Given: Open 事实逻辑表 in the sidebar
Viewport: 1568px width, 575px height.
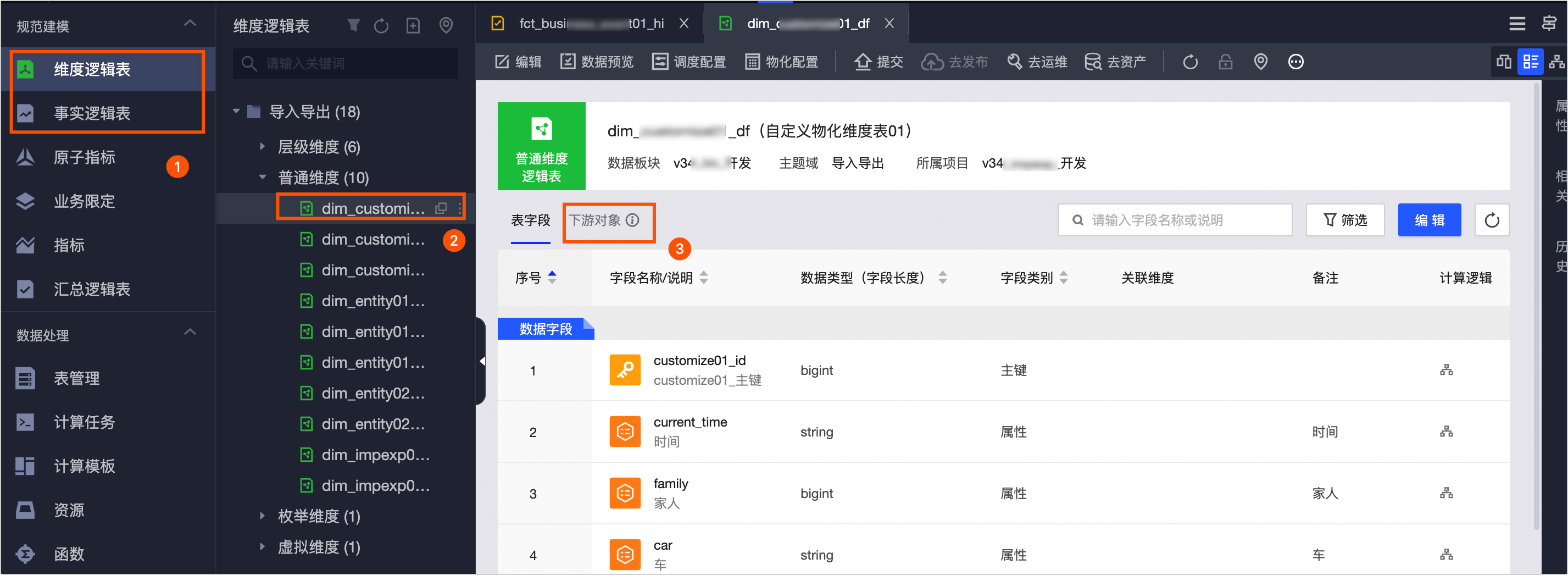Looking at the screenshot, I should pyautogui.click(x=107, y=113).
